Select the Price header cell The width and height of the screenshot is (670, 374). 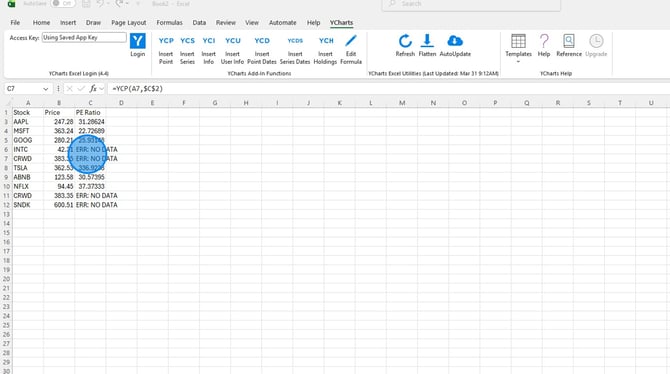(x=59, y=112)
